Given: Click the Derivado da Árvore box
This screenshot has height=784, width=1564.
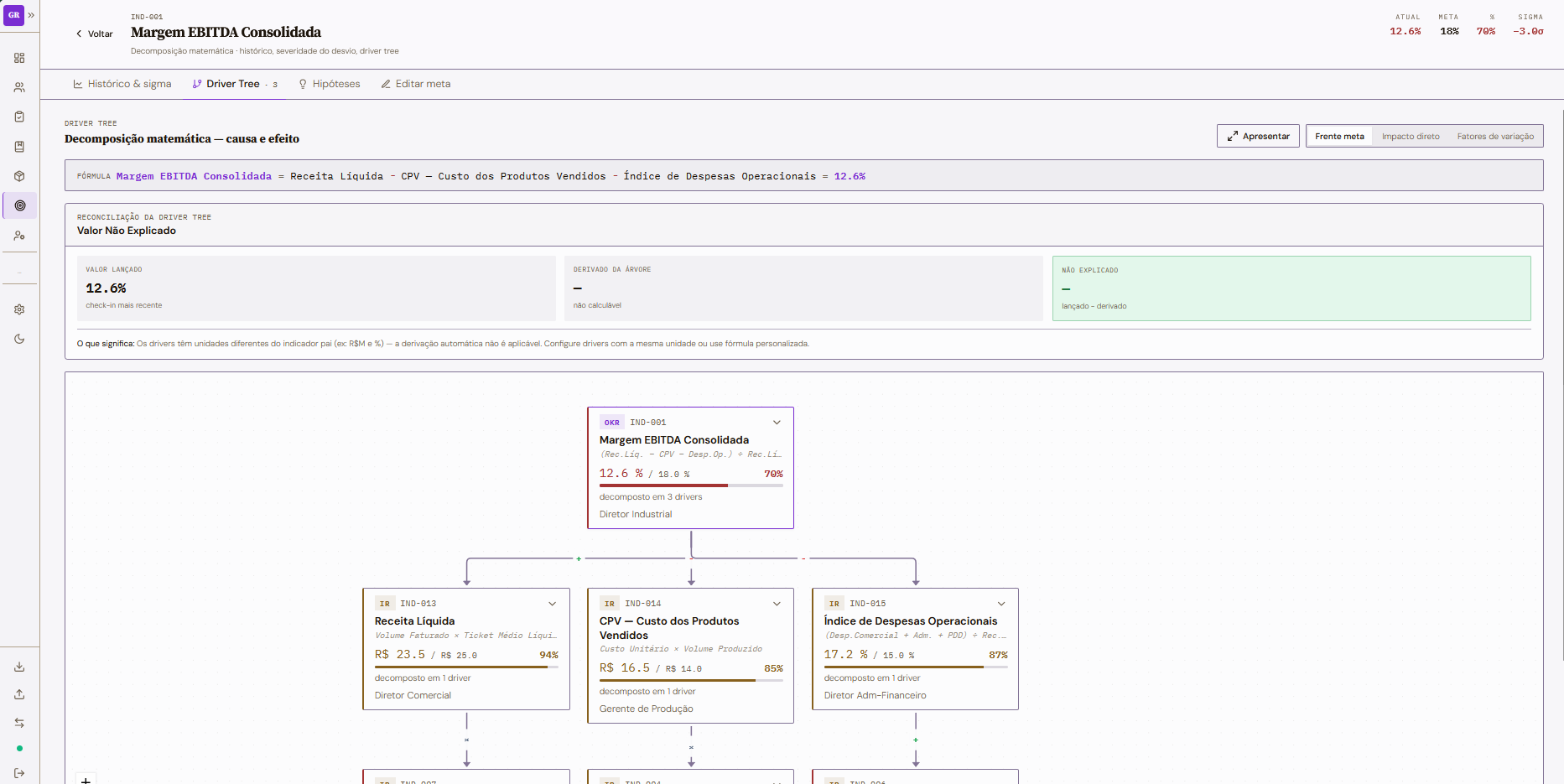Looking at the screenshot, I should coord(803,288).
